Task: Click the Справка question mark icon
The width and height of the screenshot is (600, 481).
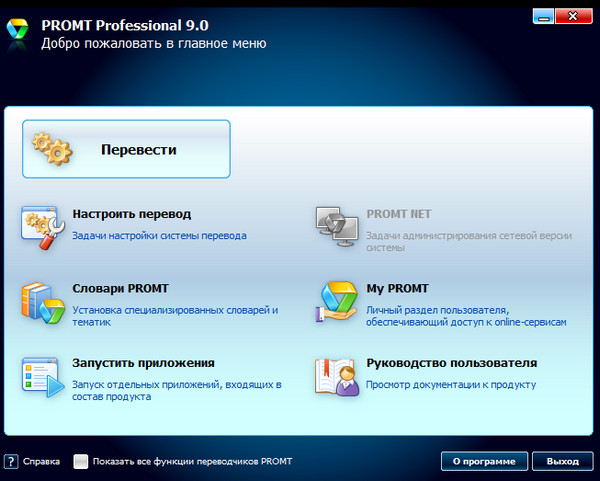Action: [11, 461]
